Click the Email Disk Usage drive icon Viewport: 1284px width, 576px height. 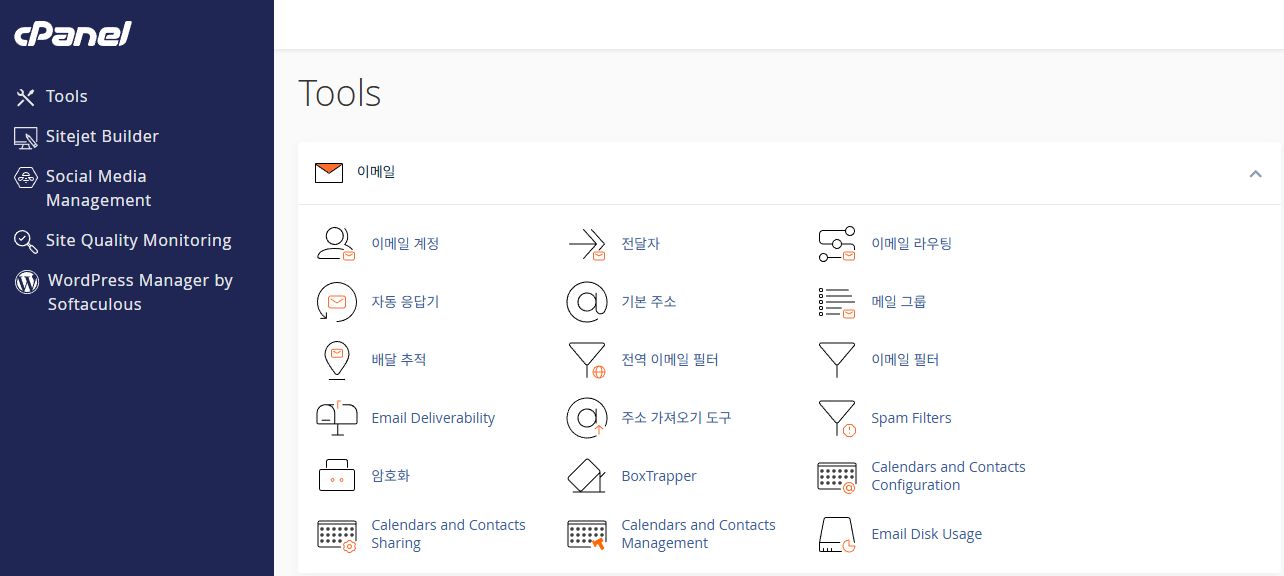click(x=837, y=535)
